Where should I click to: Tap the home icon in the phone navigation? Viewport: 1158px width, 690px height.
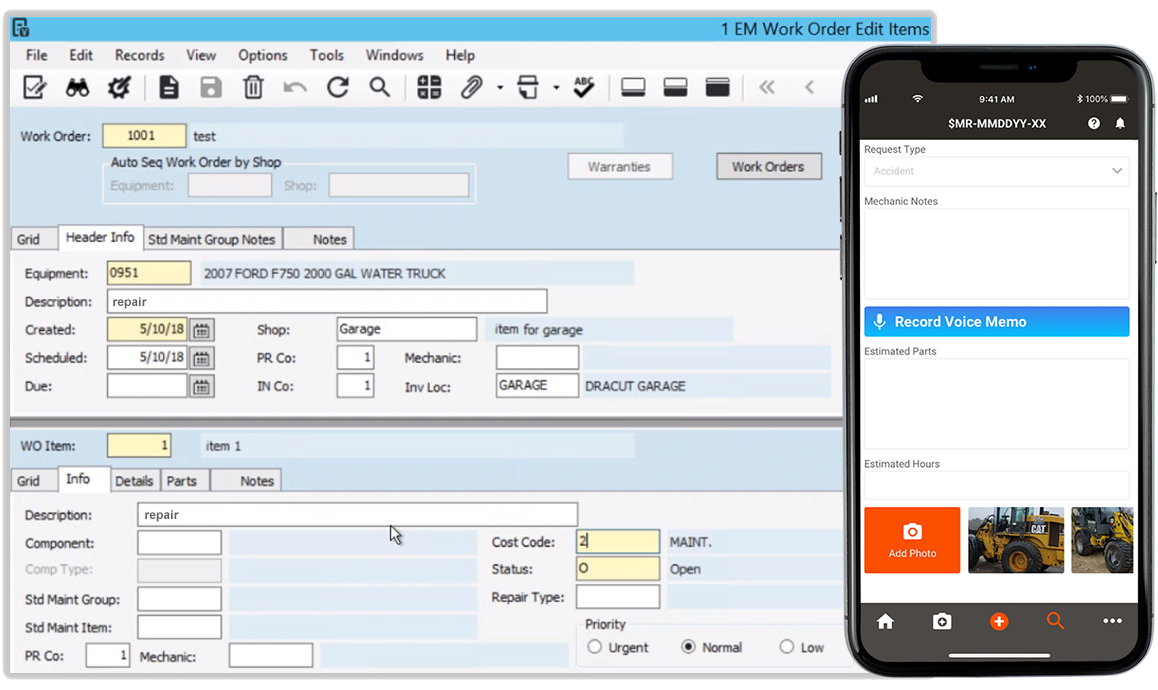pyautogui.click(x=884, y=621)
